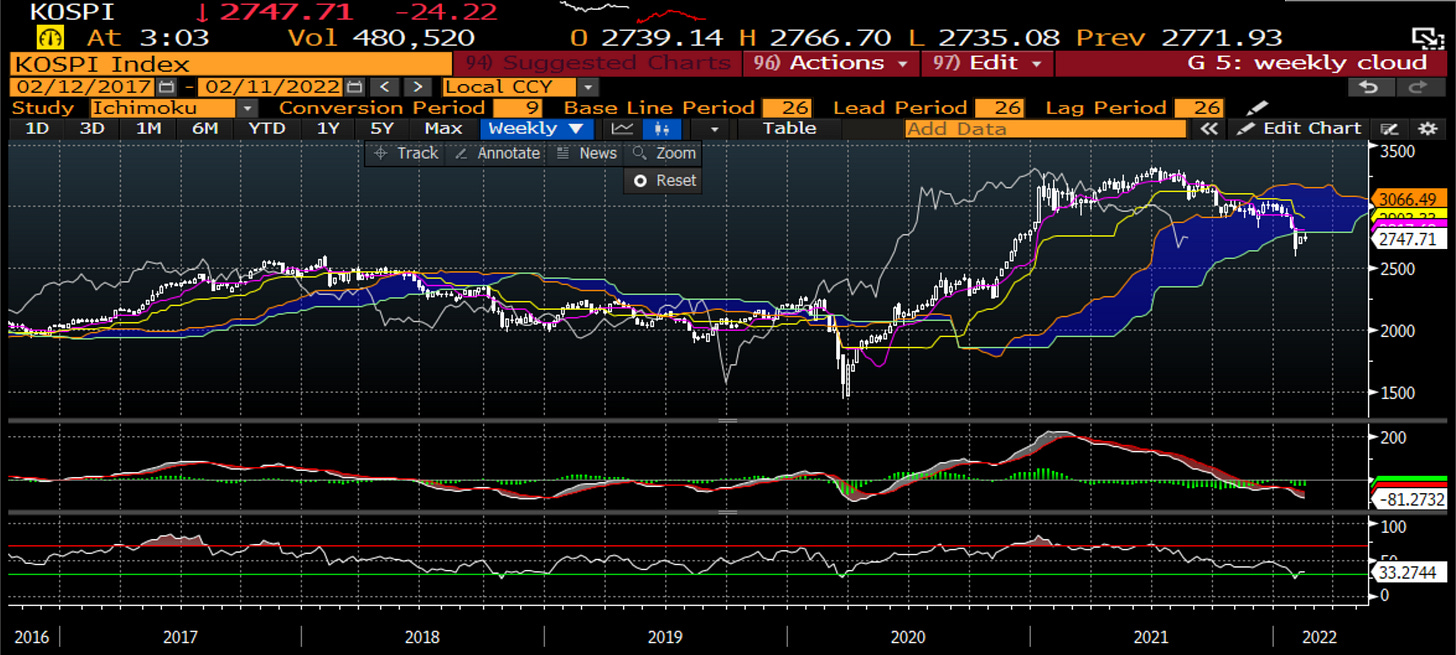
Task: Select the 5Y range tab
Action: click(381, 128)
